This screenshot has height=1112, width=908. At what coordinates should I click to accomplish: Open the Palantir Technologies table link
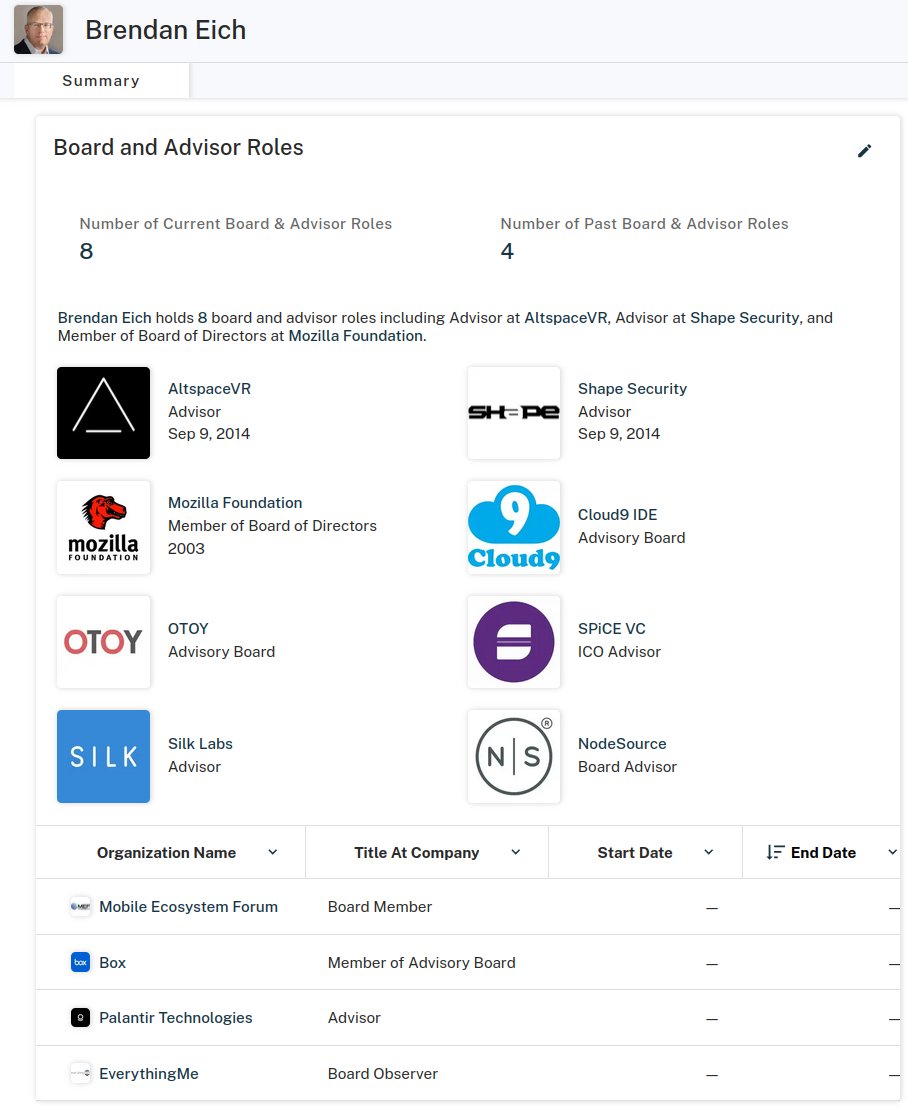(175, 1018)
